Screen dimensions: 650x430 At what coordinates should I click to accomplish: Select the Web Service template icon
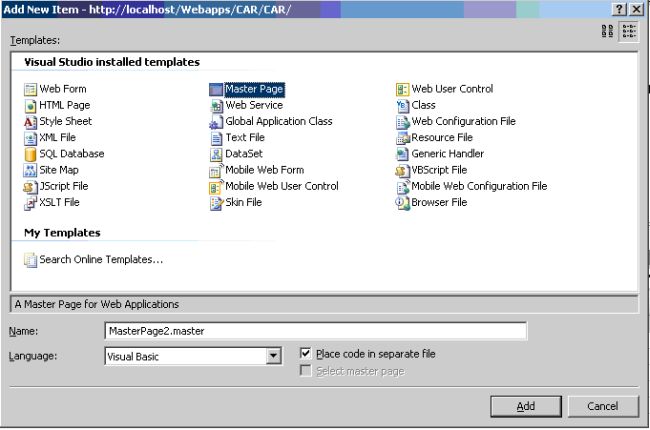click(x=216, y=105)
